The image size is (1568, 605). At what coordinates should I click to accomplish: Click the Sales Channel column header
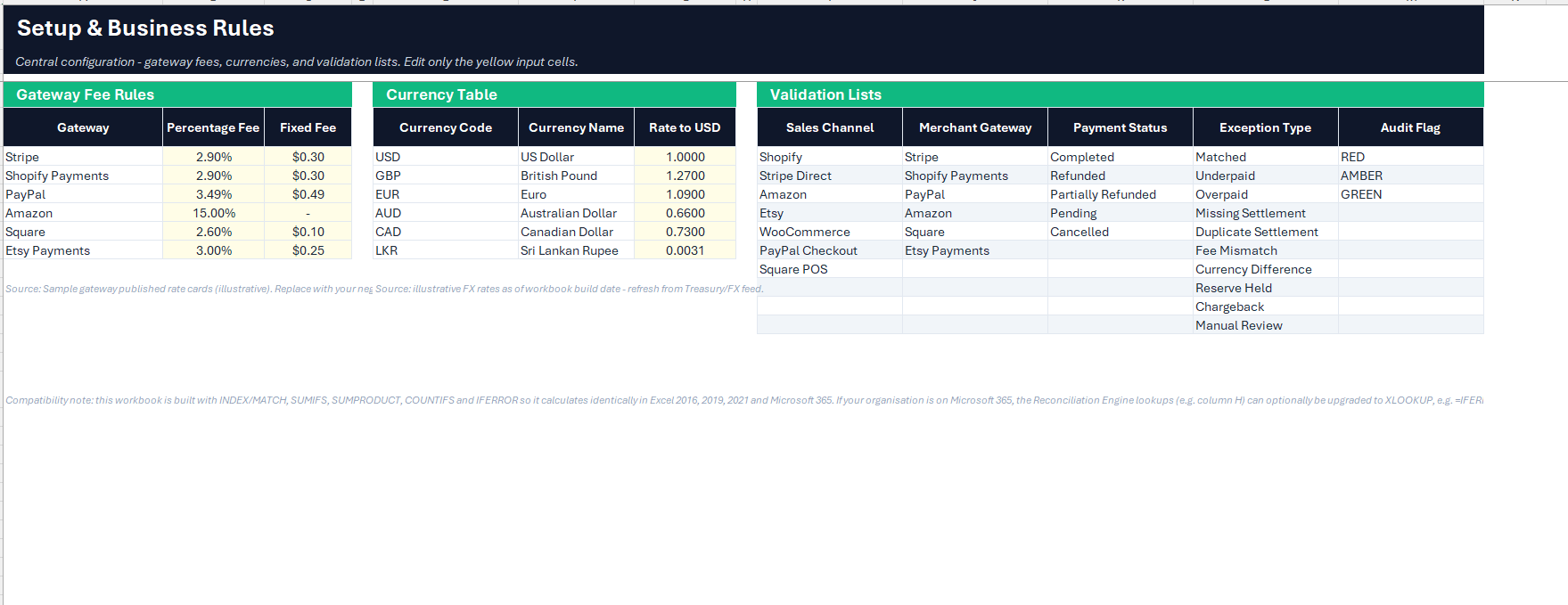830,127
